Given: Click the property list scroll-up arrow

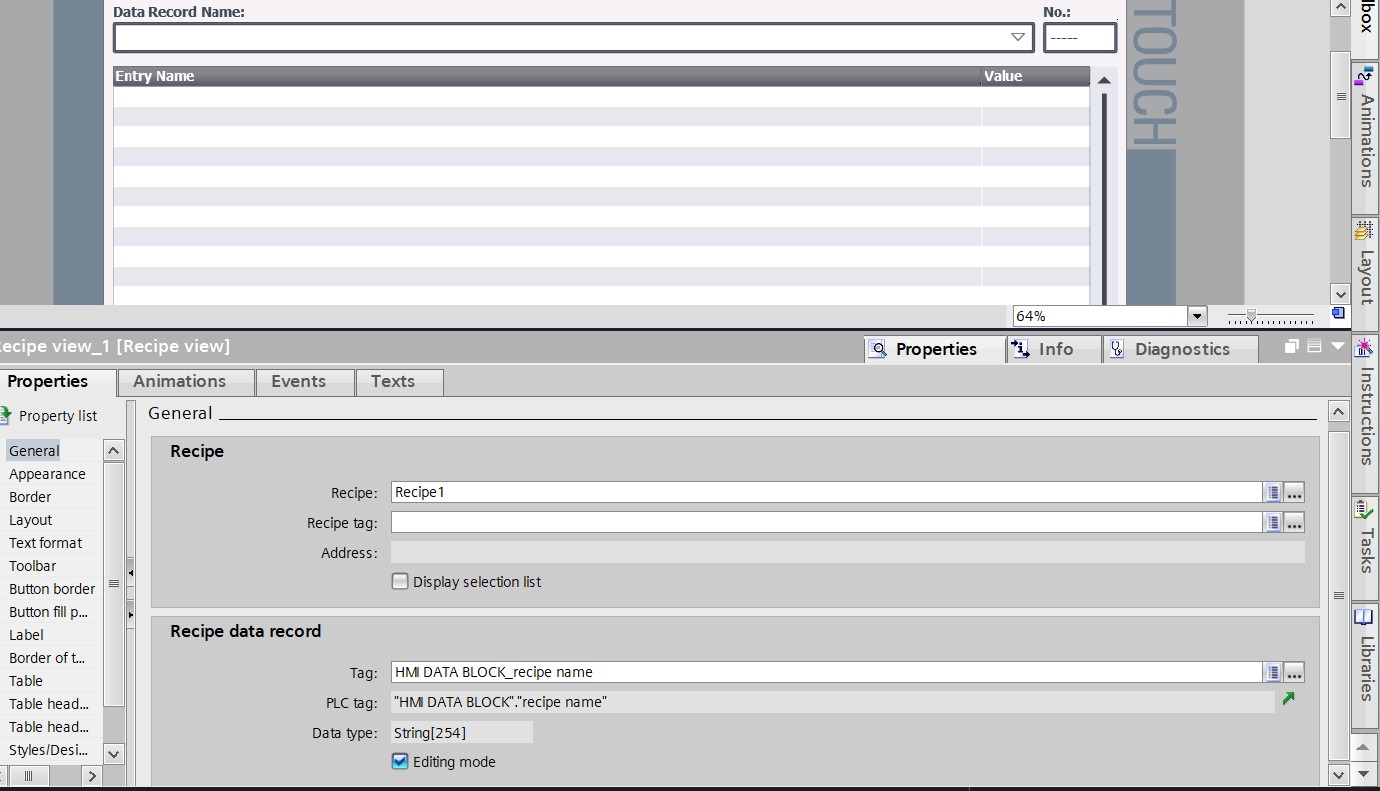Looking at the screenshot, I should (114, 451).
